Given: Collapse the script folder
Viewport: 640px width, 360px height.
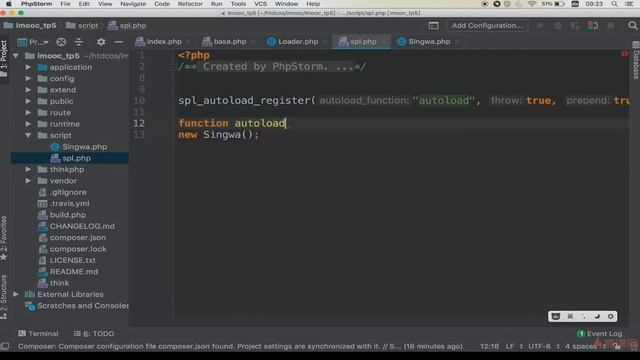Looking at the screenshot, I should [x=28, y=135].
